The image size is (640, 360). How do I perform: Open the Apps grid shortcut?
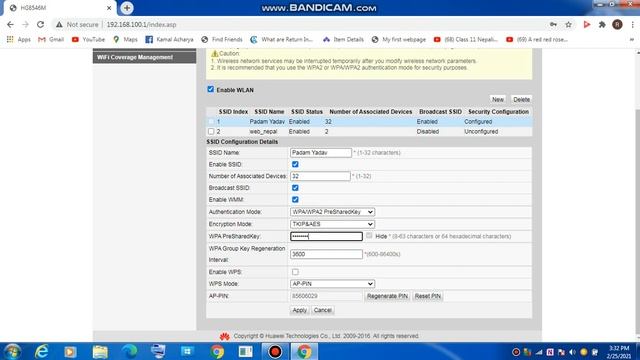click(18, 40)
